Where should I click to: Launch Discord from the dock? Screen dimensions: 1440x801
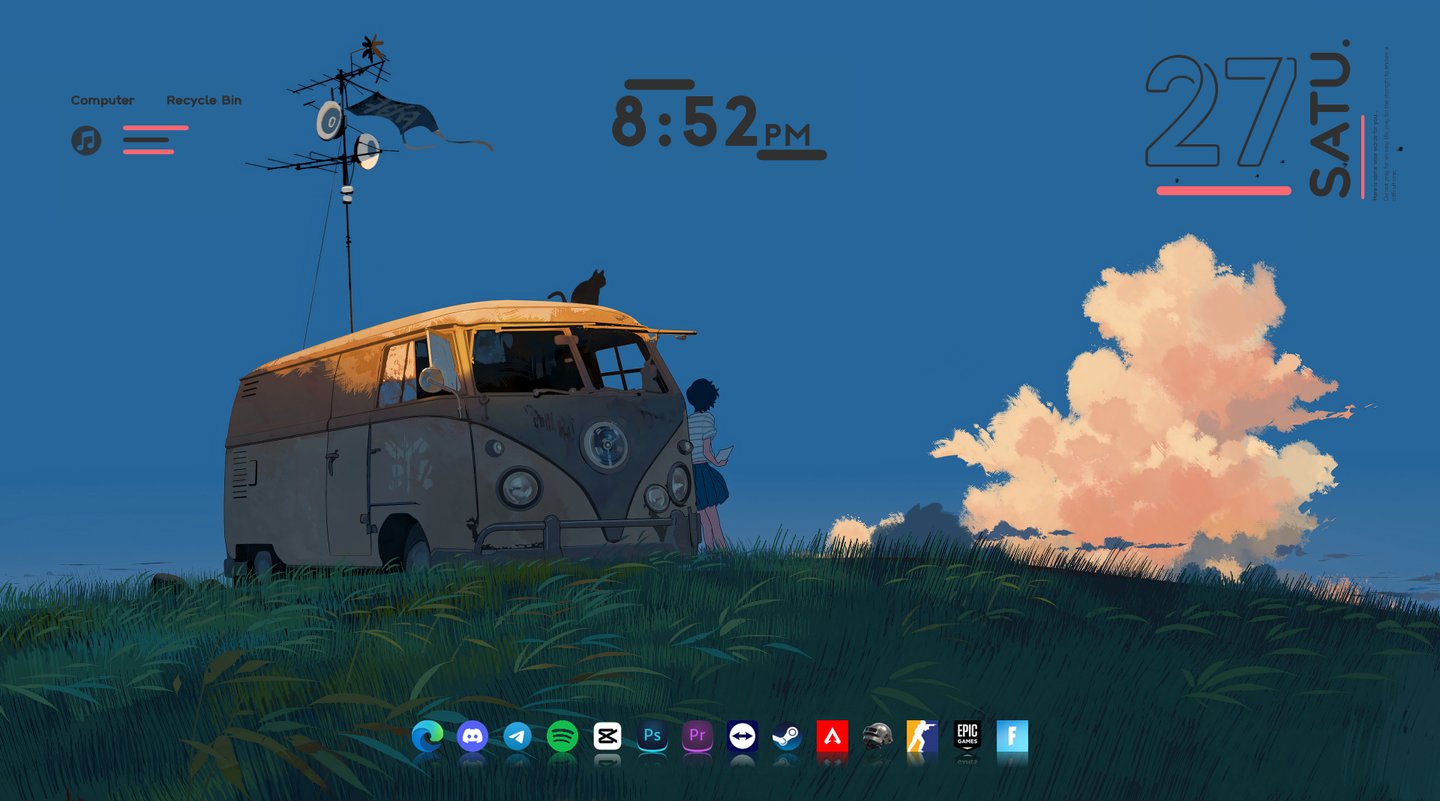tap(472, 737)
